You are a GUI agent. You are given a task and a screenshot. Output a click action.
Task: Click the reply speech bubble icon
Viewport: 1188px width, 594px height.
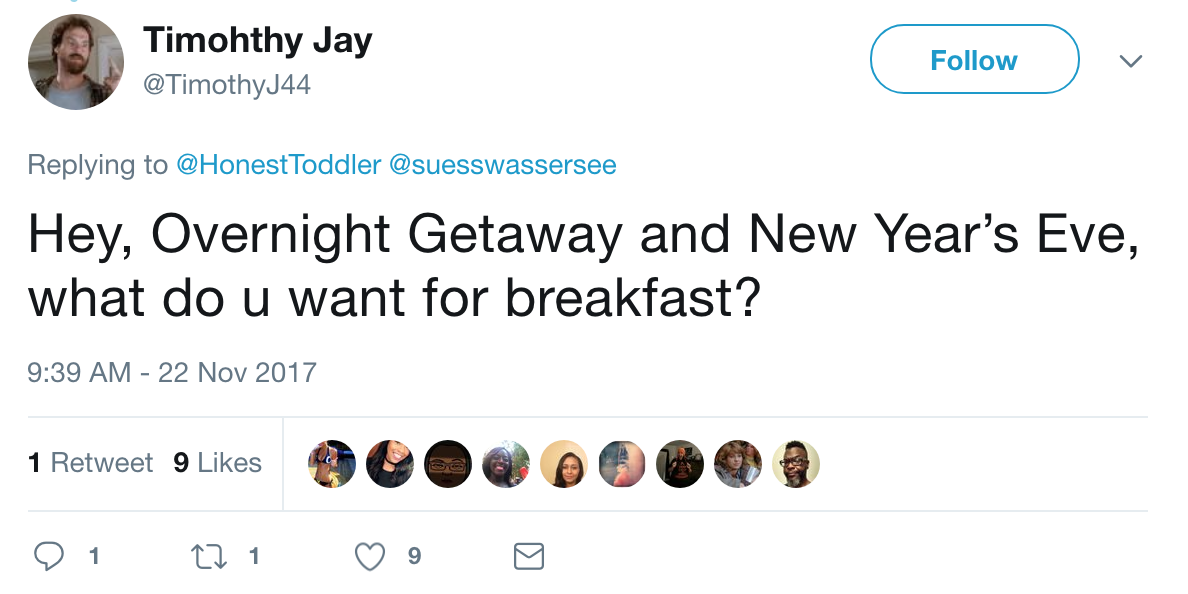click(49, 557)
